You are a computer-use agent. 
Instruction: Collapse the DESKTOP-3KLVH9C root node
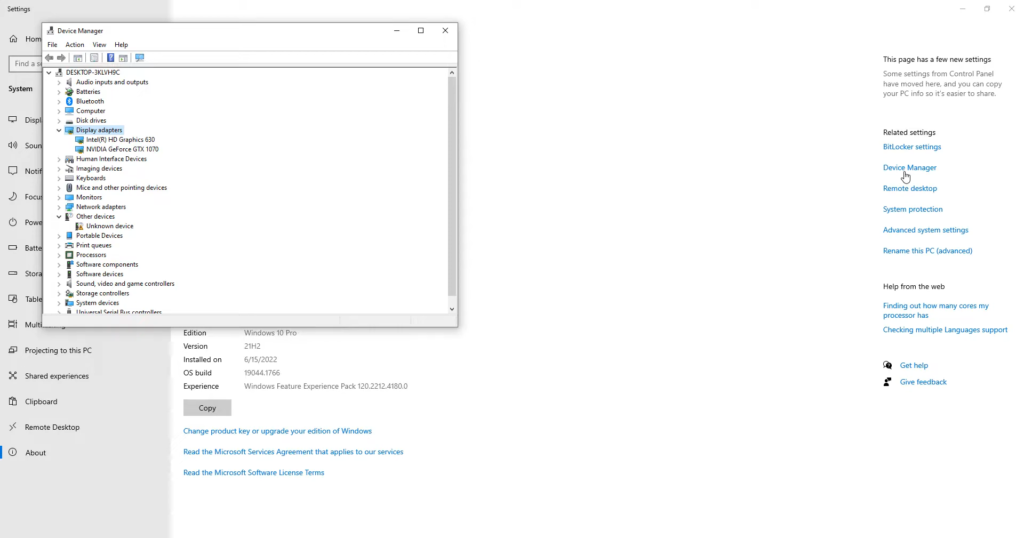[49, 72]
